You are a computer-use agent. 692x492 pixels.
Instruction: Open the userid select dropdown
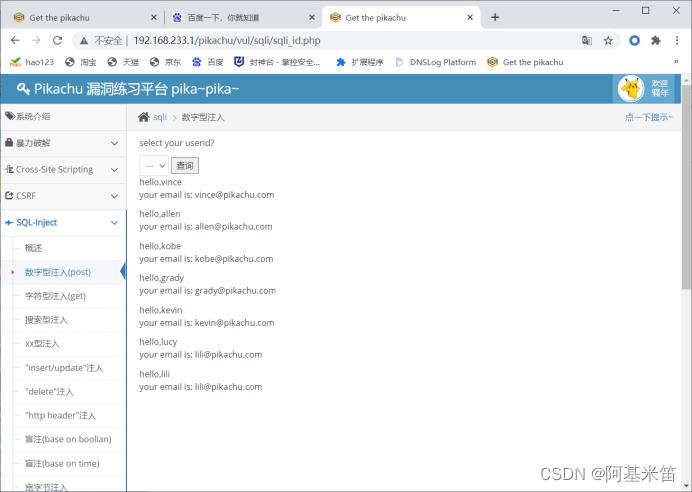click(x=154, y=165)
